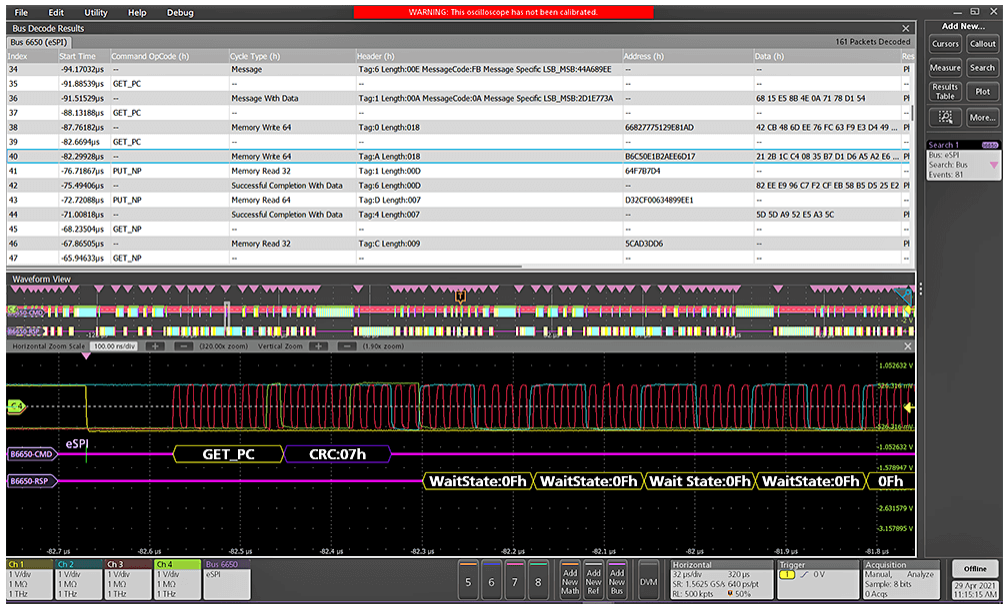1007x608 pixels.
Task: Click the results table horizontal scrollbar
Action: click(x=265, y=266)
